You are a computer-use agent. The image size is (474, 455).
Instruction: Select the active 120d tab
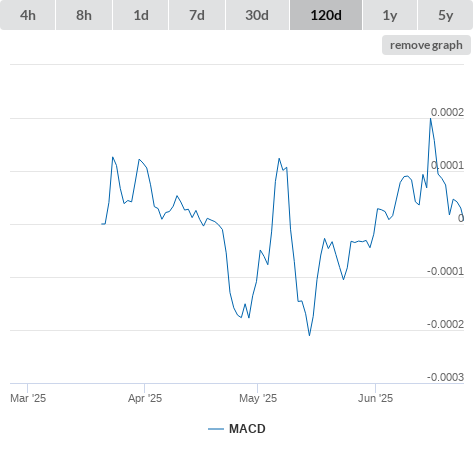tap(326, 15)
